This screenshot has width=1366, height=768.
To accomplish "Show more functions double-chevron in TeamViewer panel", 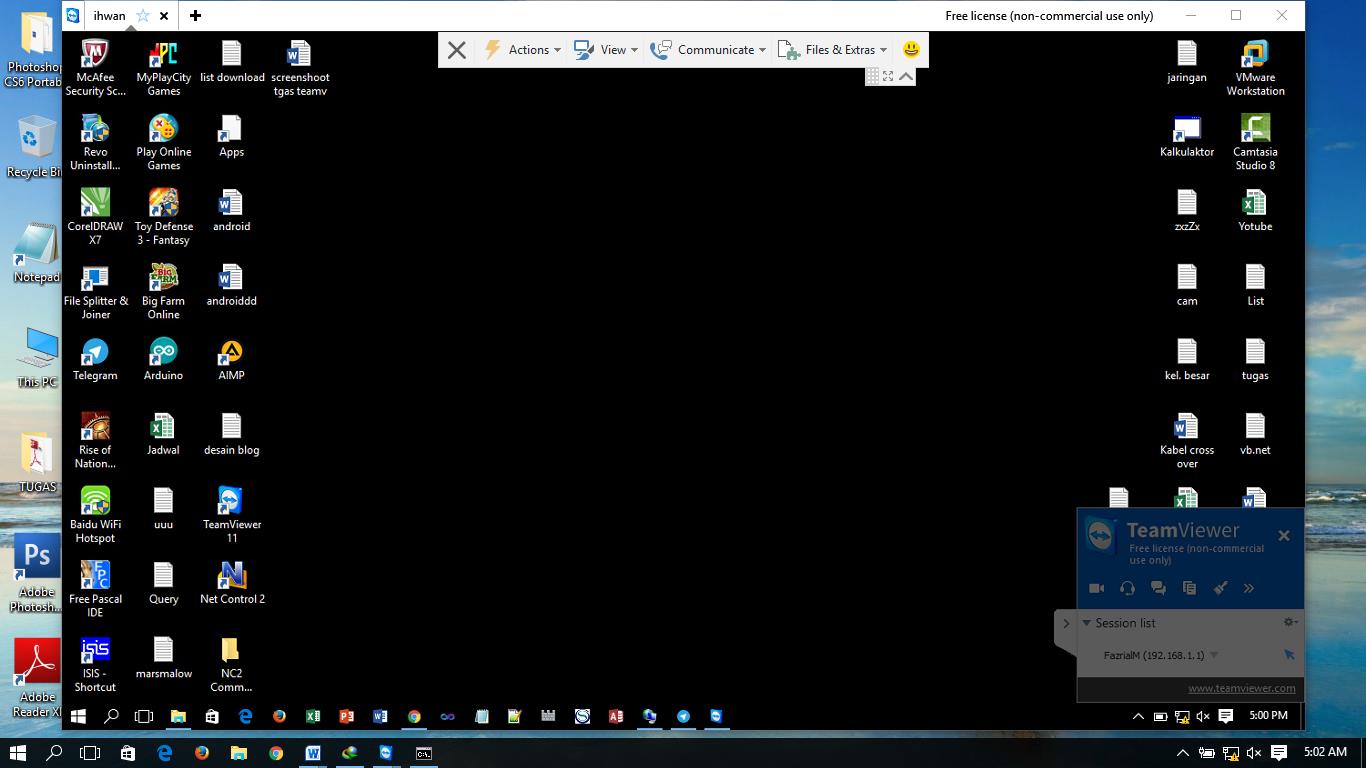I will [x=1248, y=588].
